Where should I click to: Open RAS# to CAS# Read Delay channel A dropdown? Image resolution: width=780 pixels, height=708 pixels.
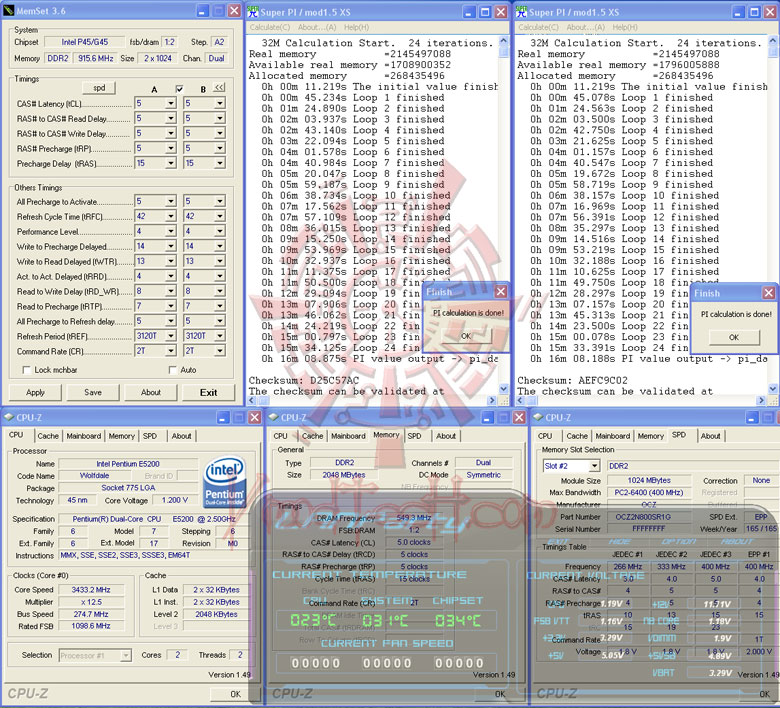171,118
